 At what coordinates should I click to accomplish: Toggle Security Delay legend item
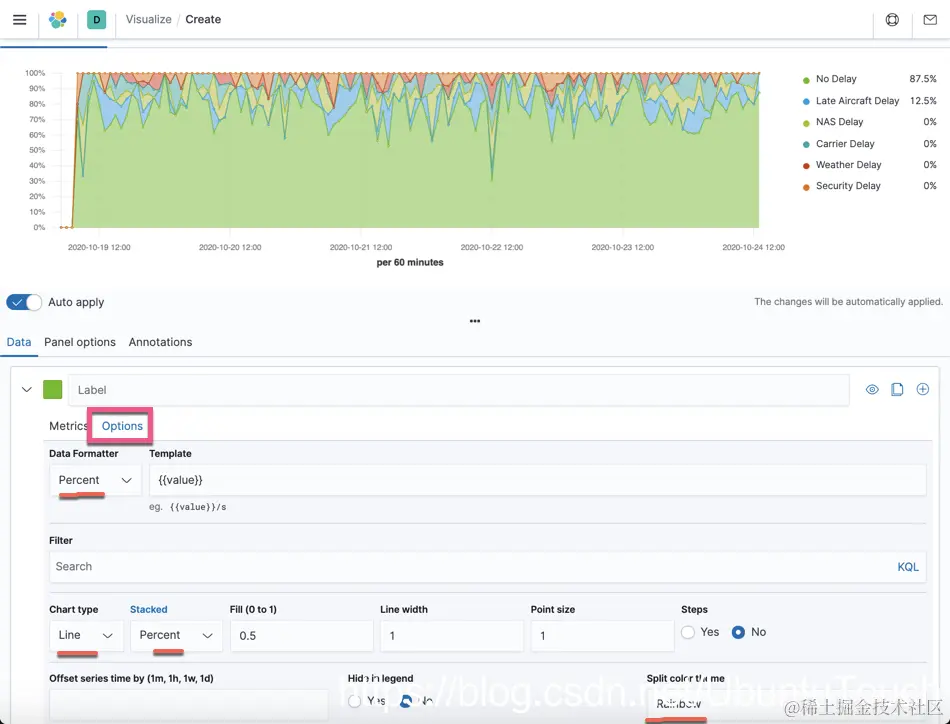click(x=848, y=186)
